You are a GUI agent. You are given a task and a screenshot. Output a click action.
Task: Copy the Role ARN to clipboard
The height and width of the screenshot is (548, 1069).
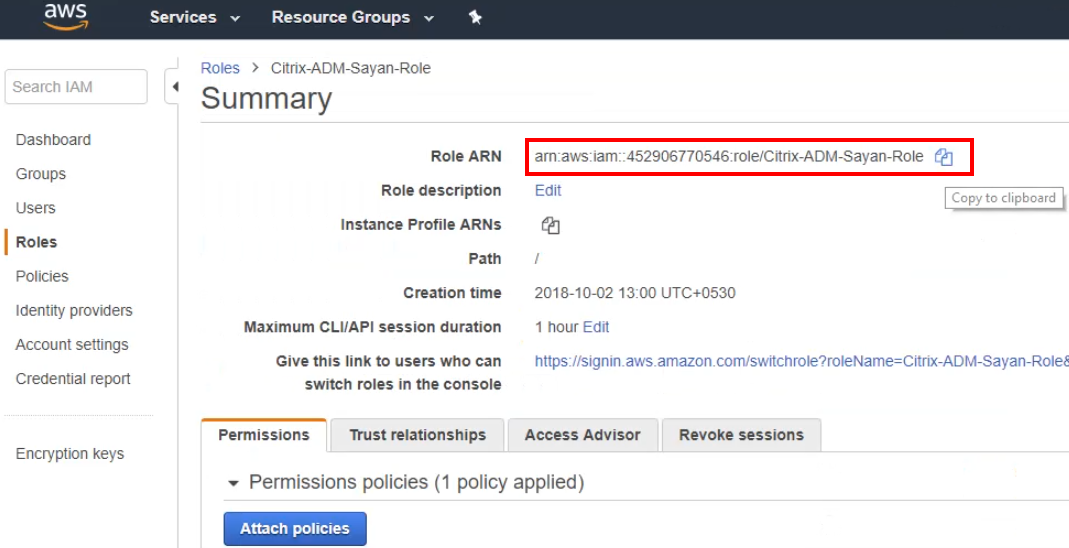pos(943,157)
